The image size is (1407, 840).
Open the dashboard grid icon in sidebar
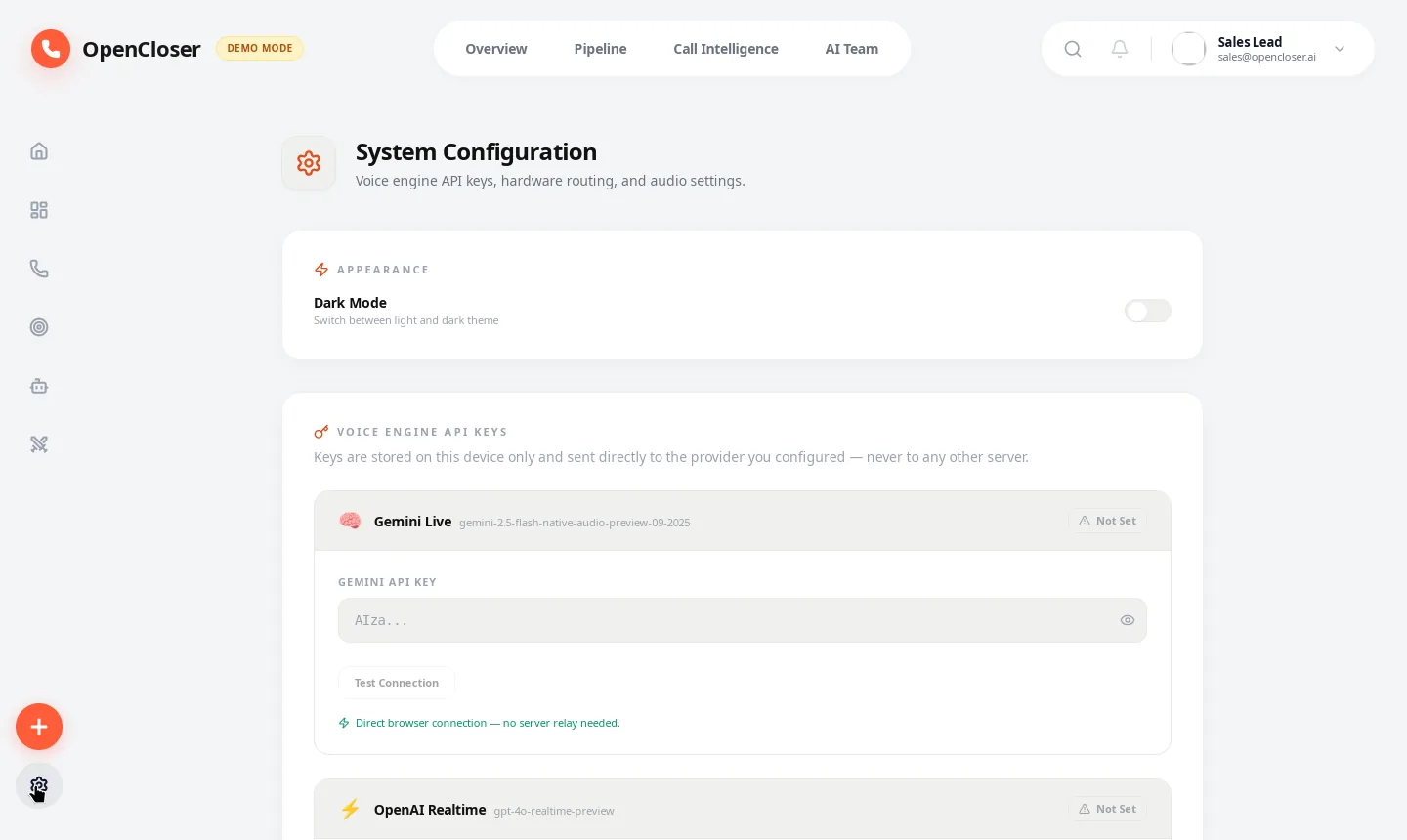39,210
